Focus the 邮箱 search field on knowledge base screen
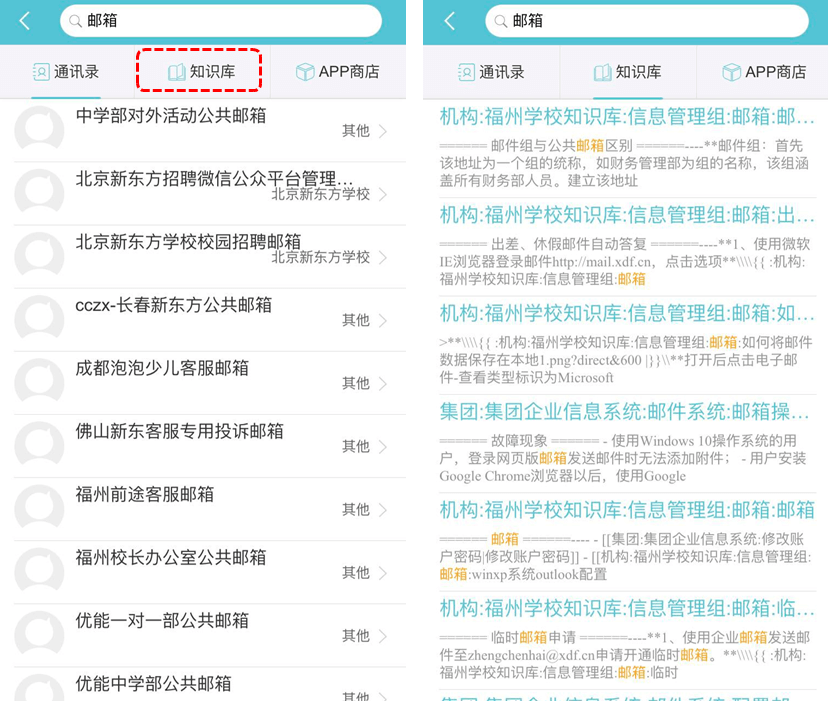This screenshot has height=701, width=828. pos(650,21)
